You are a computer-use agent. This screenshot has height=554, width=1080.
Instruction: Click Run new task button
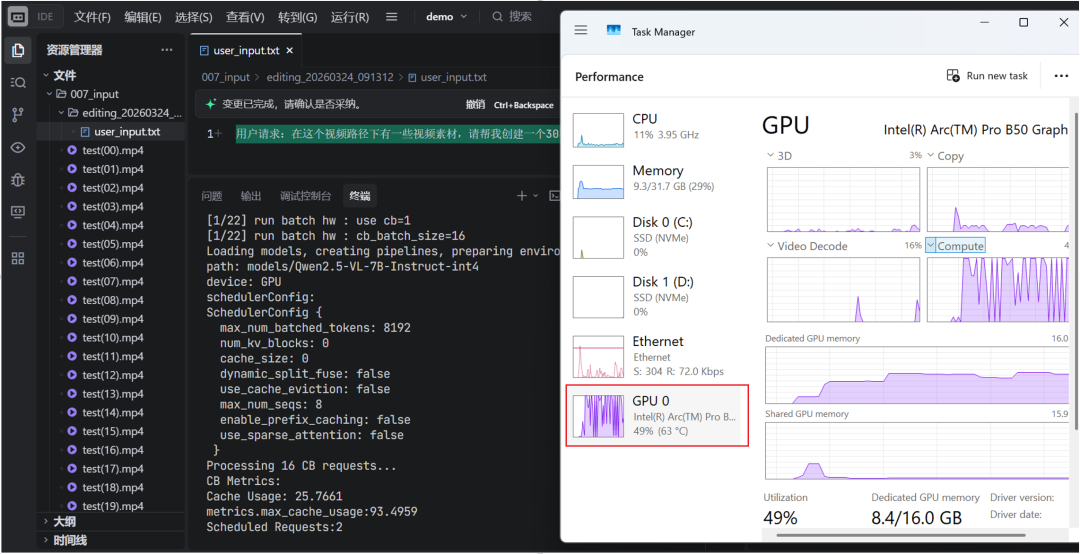(x=987, y=76)
